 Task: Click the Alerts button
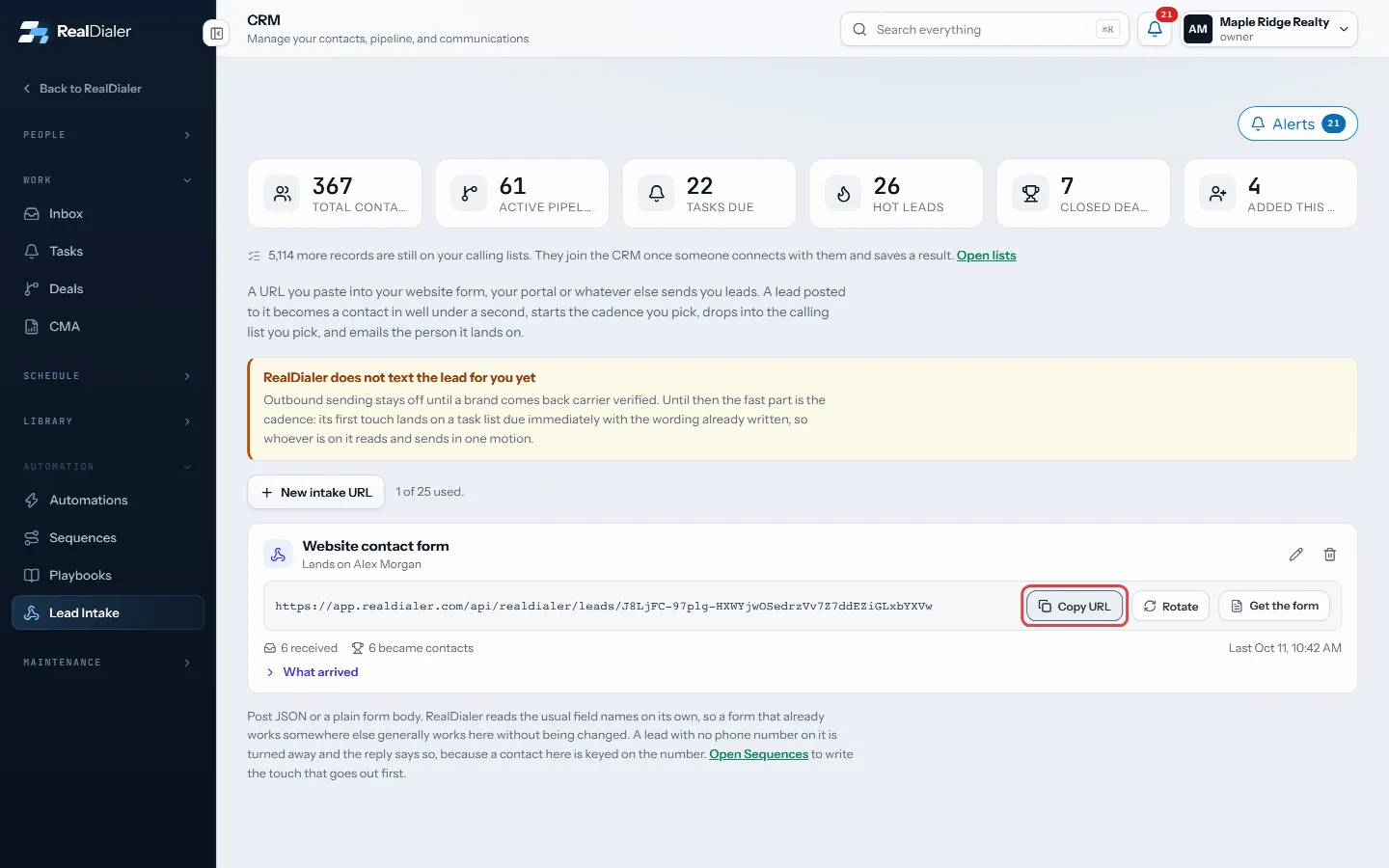[x=1297, y=123]
